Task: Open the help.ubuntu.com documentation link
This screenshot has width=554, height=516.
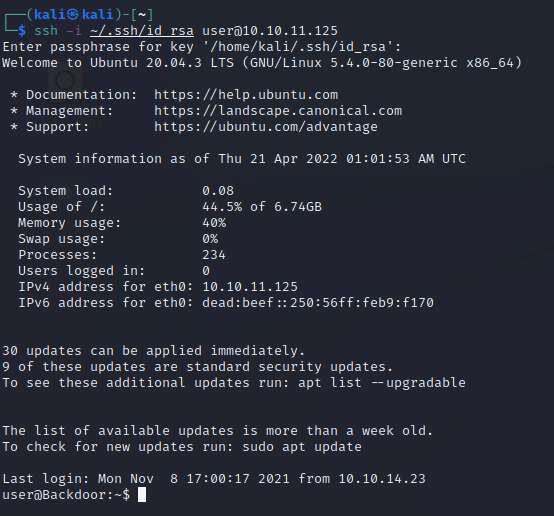Action: [x=246, y=95]
